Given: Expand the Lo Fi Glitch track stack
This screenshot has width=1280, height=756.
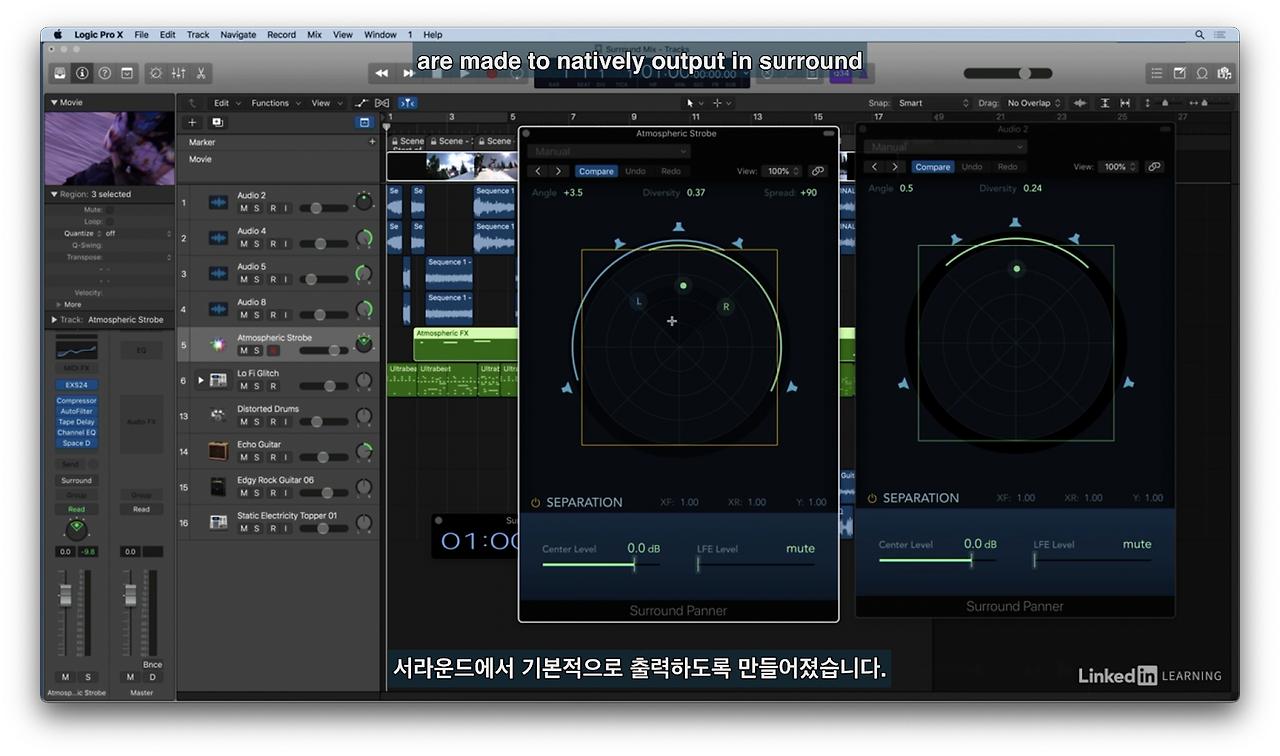Looking at the screenshot, I should (200, 380).
